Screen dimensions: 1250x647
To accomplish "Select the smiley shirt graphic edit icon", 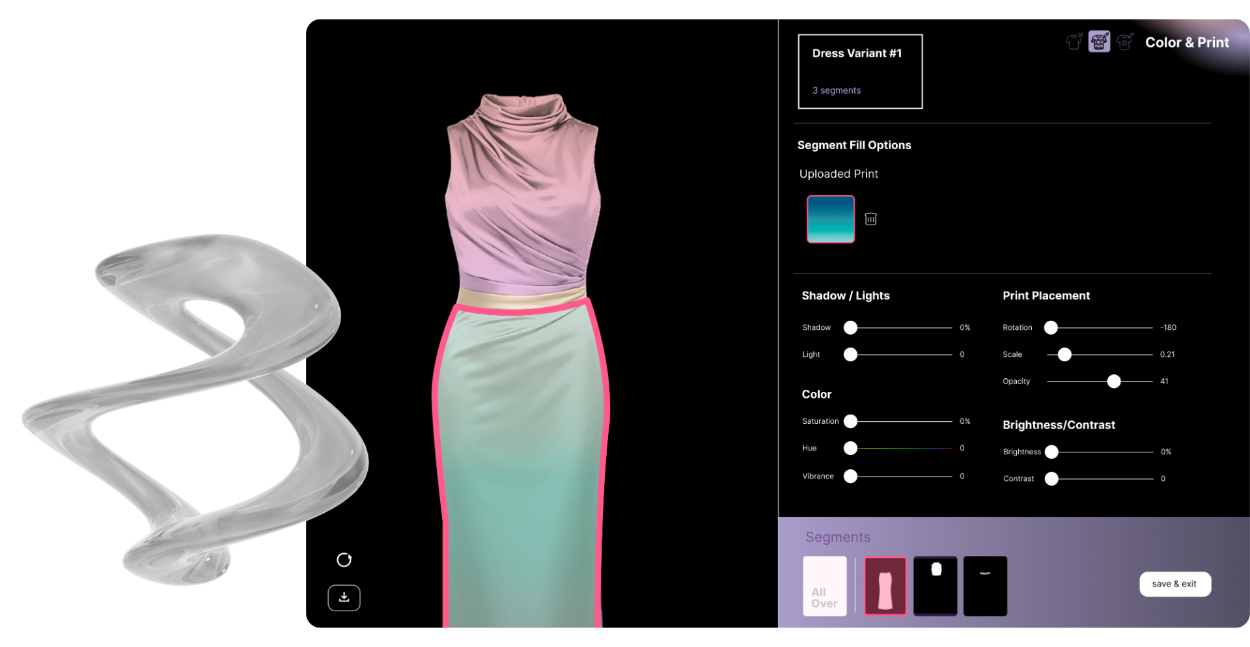I will coord(1125,42).
